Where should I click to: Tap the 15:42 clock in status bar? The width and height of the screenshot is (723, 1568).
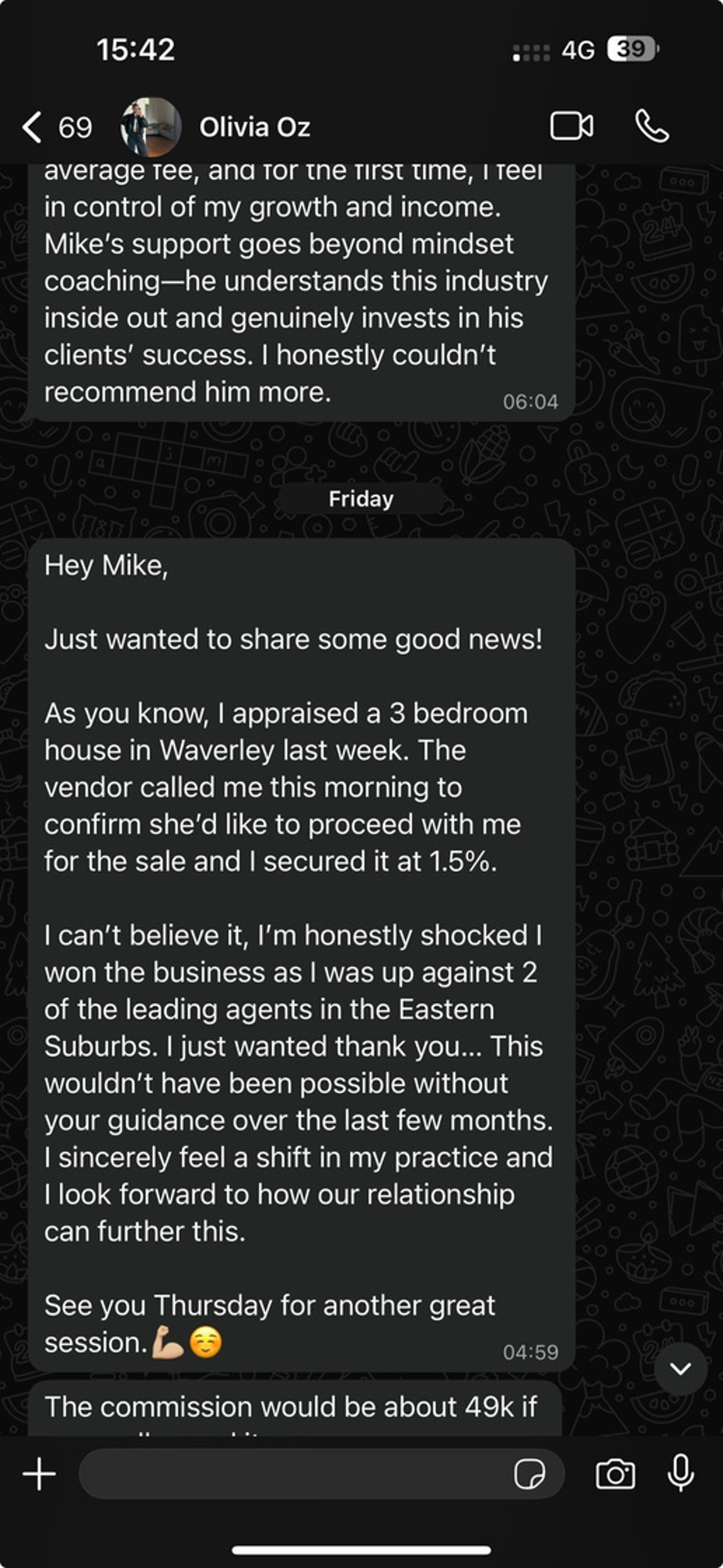click(136, 50)
